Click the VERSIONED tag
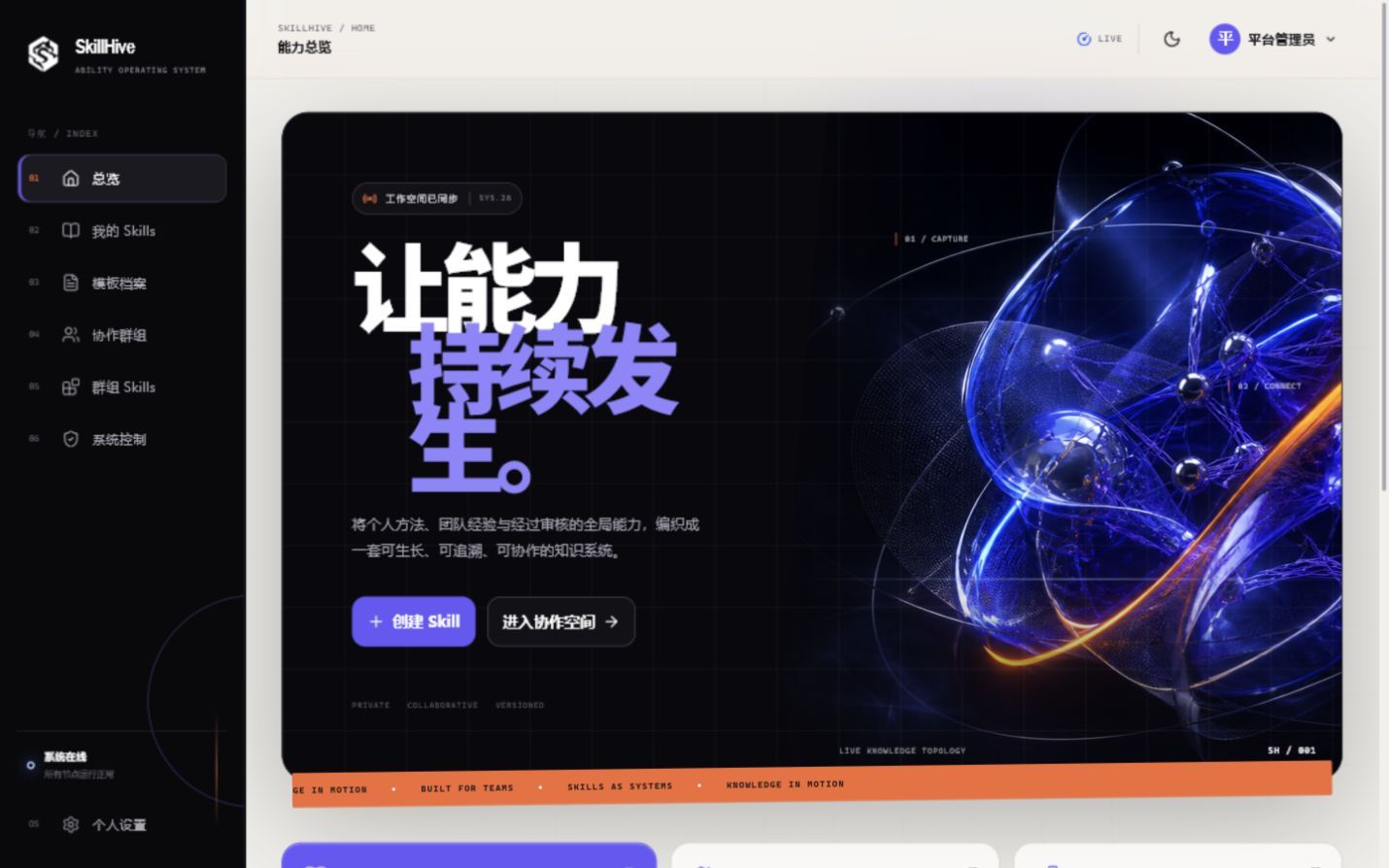The image size is (1389, 868). tap(520, 705)
